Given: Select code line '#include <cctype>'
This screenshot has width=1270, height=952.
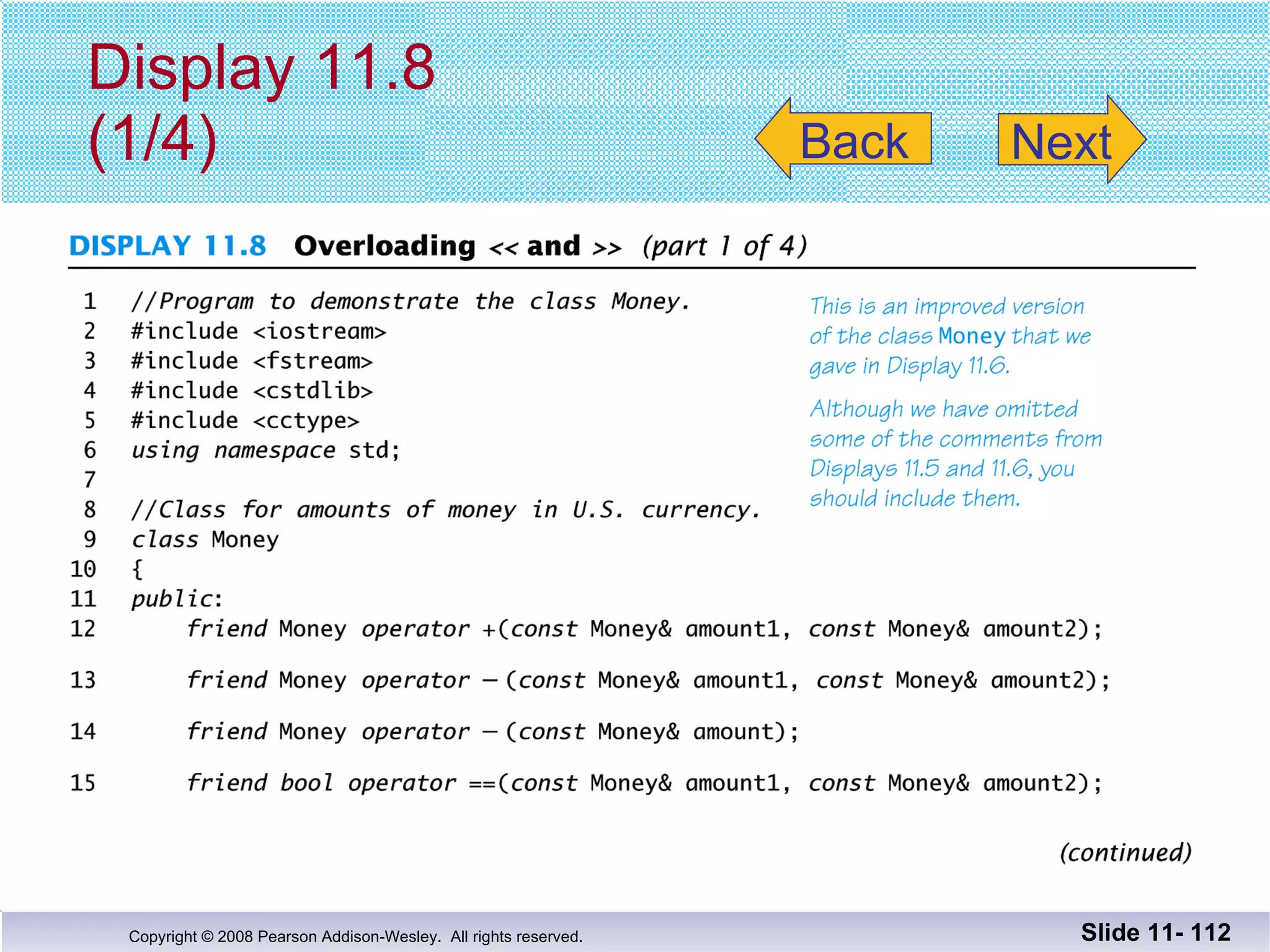Looking at the screenshot, I should click(245, 420).
